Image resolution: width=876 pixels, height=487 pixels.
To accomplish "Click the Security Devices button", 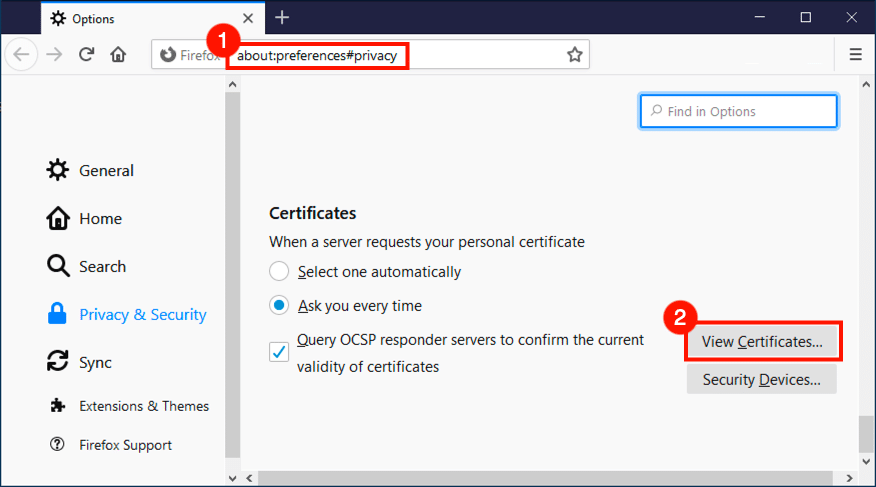I will (x=761, y=380).
